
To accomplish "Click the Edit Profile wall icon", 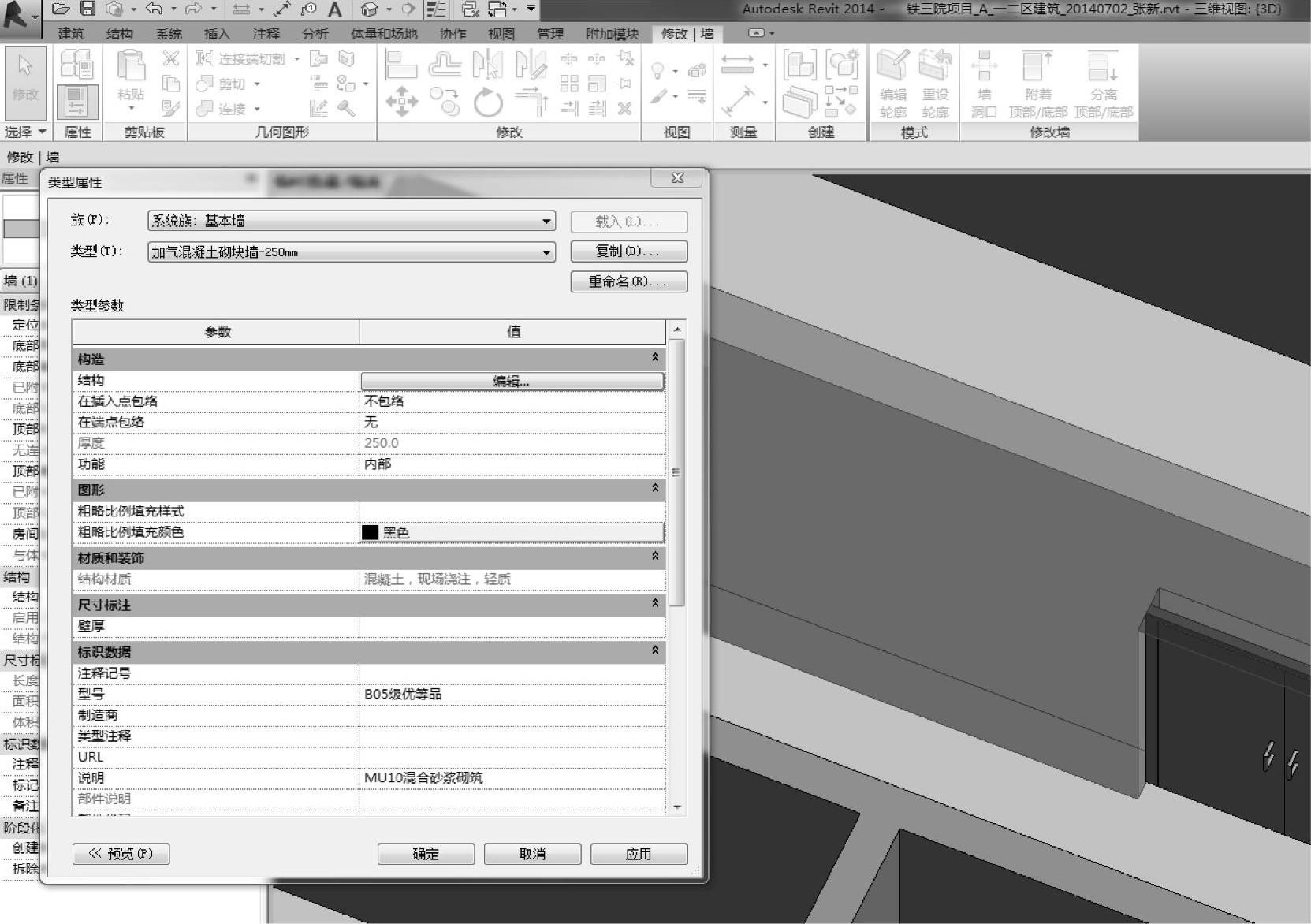I will tap(893, 84).
